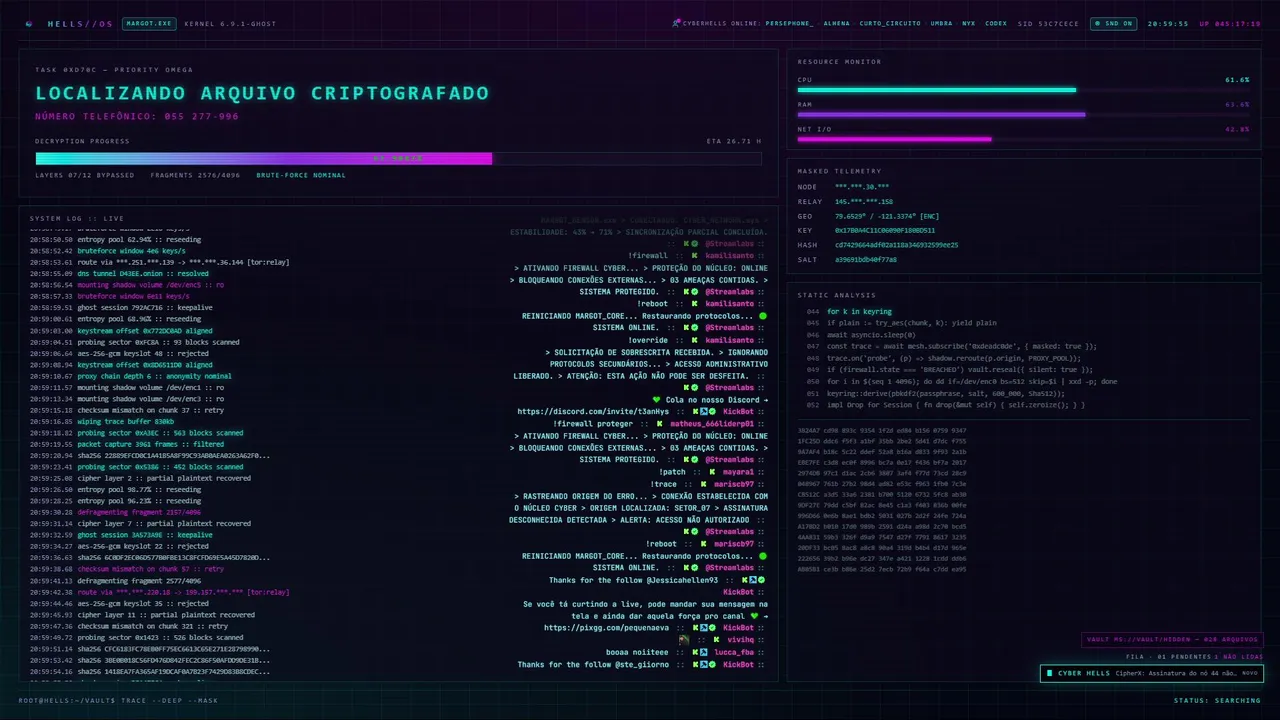Viewport: 1280px width, 720px height.
Task: Click the square icon in CYBER HELLS notification
Action: (1049, 673)
